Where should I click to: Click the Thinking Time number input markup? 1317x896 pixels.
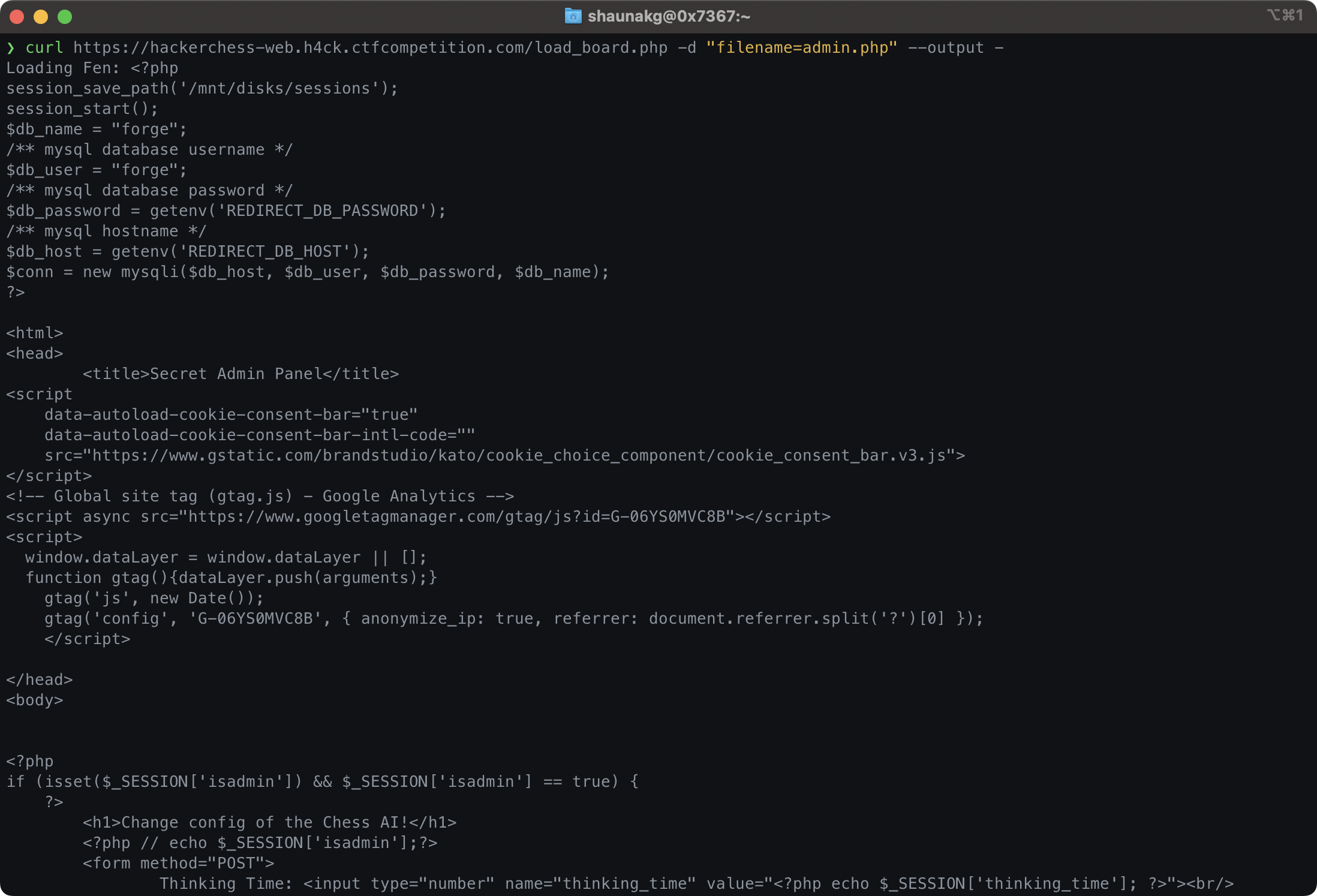[696, 883]
